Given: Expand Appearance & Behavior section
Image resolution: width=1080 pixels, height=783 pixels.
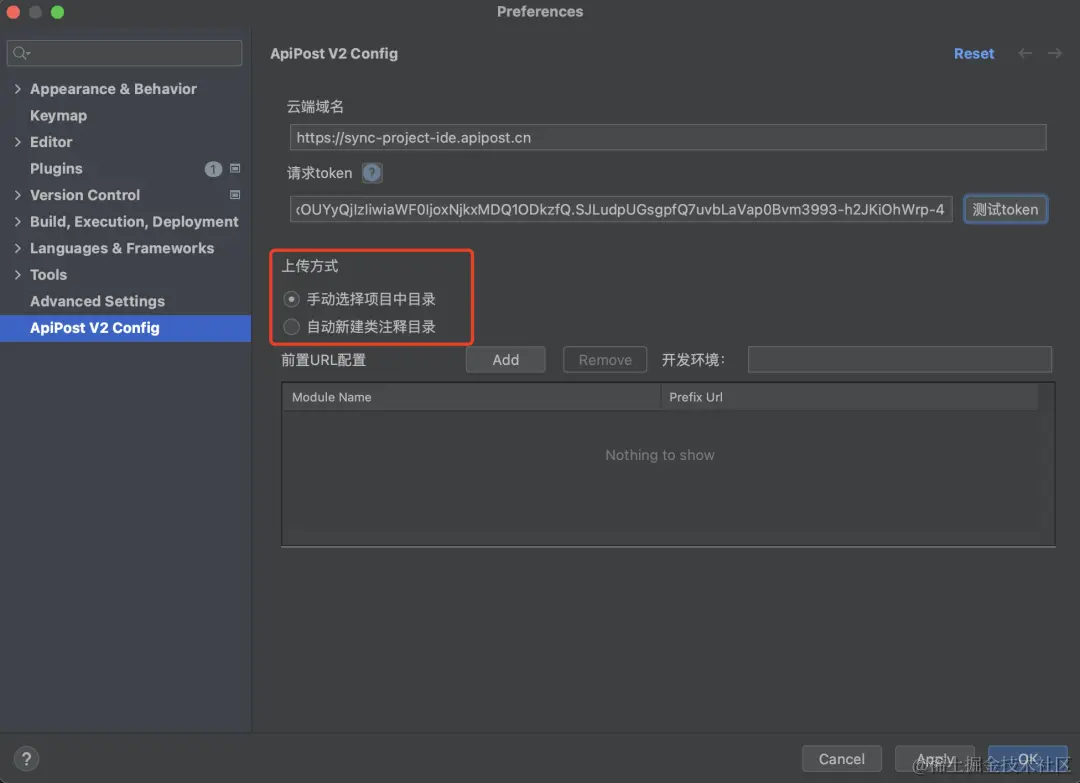Looking at the screenshot, I should (x=17, y=89).
